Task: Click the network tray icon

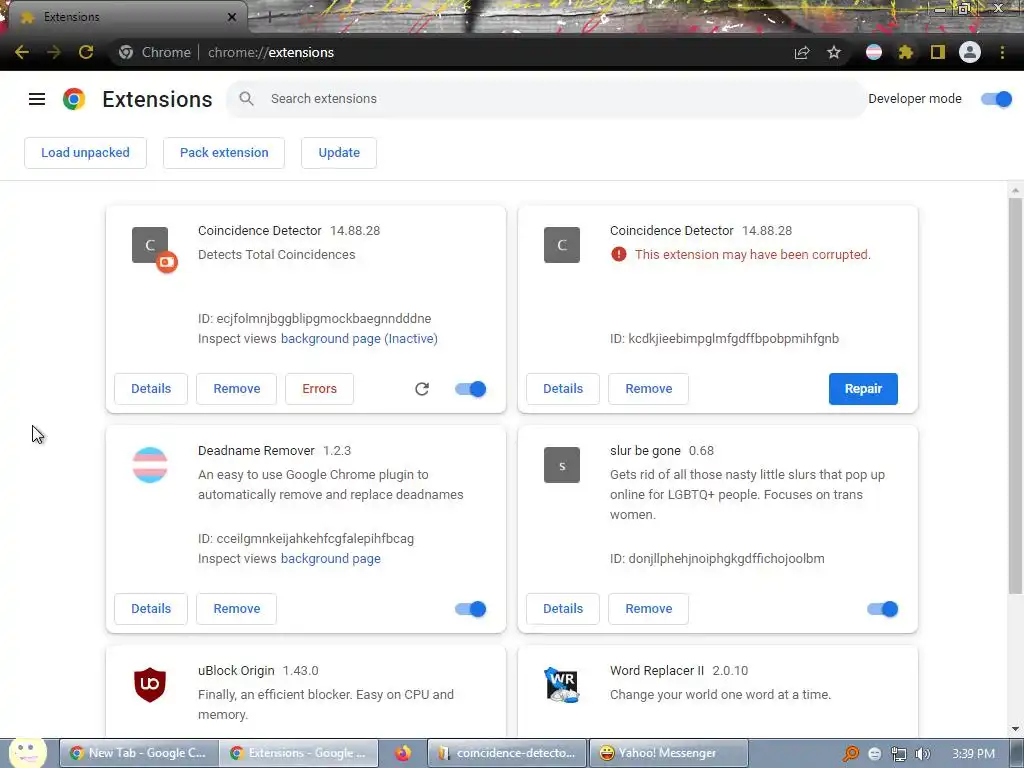Action: [x=899, y=754]
